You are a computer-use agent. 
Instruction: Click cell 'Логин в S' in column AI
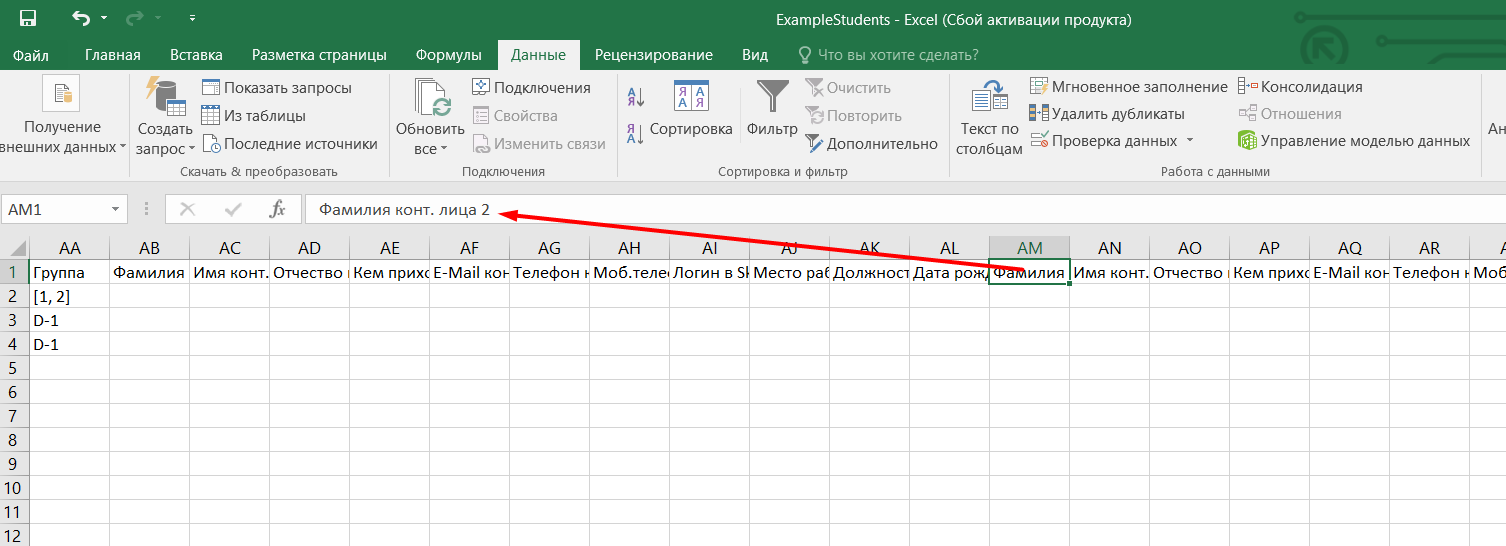709,272
